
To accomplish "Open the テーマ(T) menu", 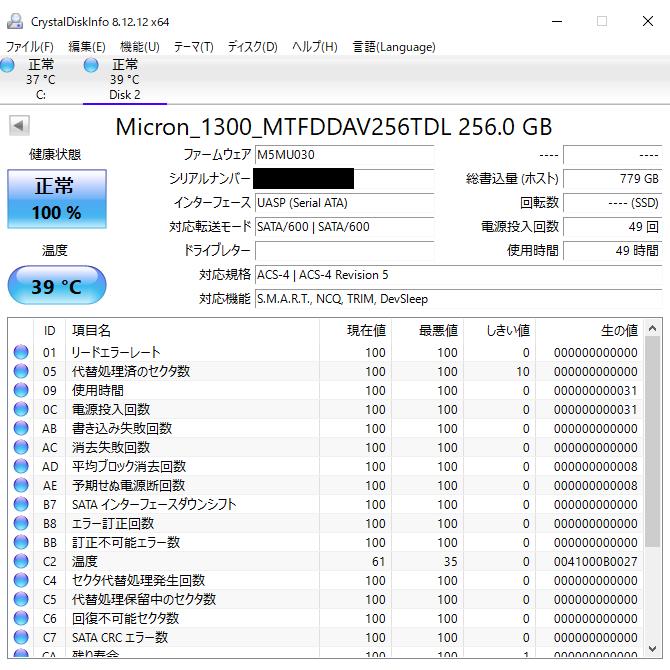I will click(193, 47).
